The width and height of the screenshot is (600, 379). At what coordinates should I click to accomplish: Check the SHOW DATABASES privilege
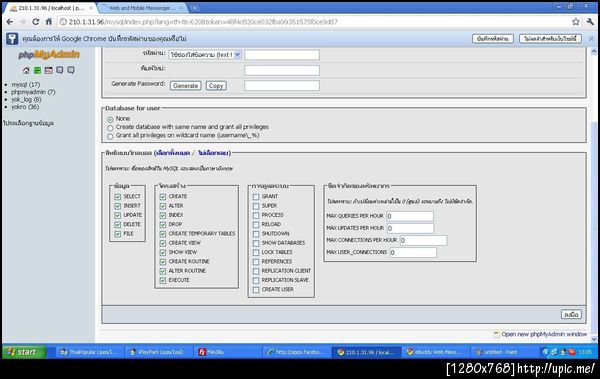click(256, 243)
